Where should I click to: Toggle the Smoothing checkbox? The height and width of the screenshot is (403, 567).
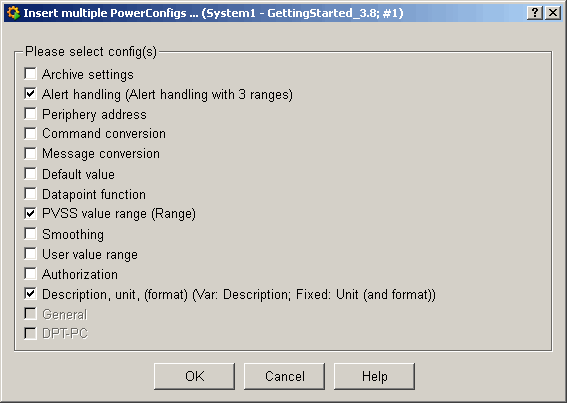[x=30, y=234]
